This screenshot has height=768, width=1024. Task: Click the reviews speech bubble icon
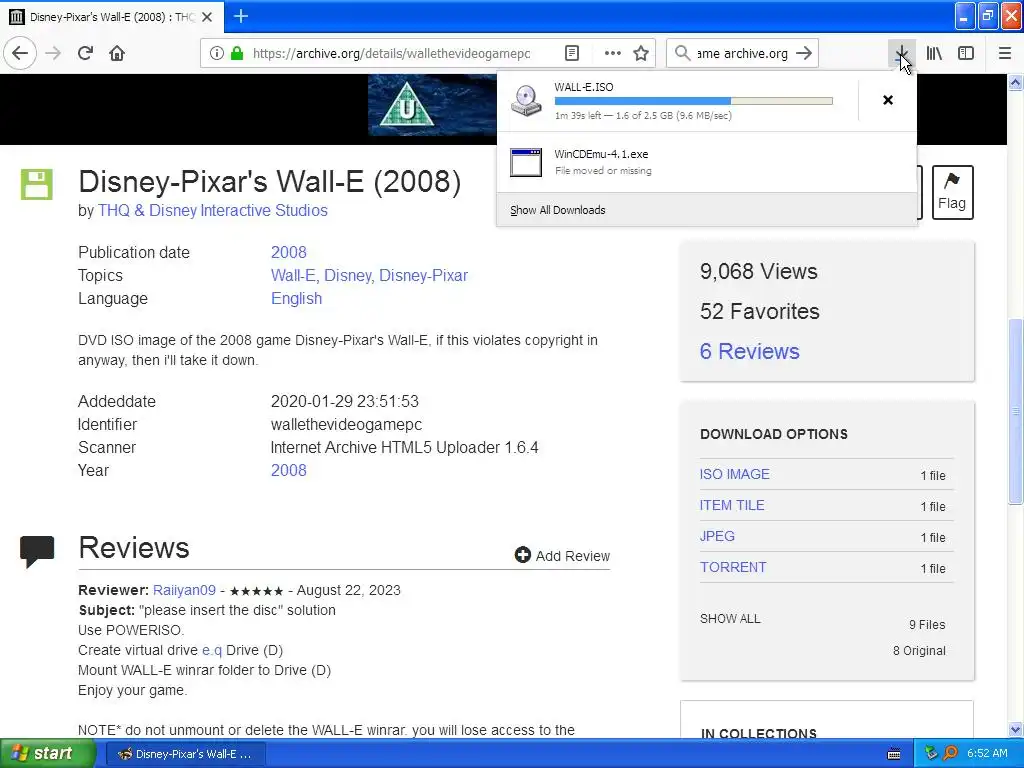[37, 551]
